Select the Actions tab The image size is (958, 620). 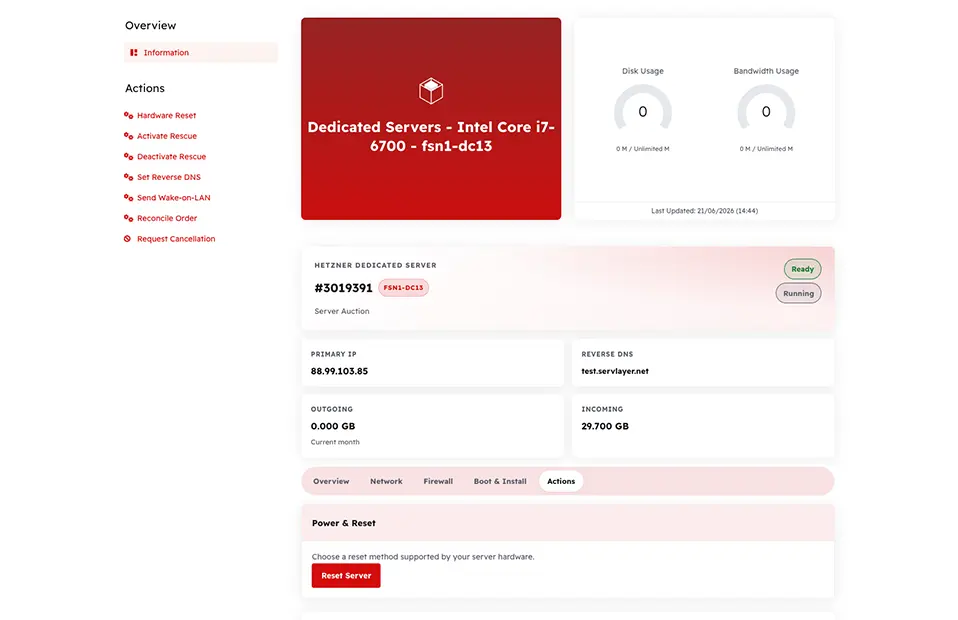[x=561, y=481]
